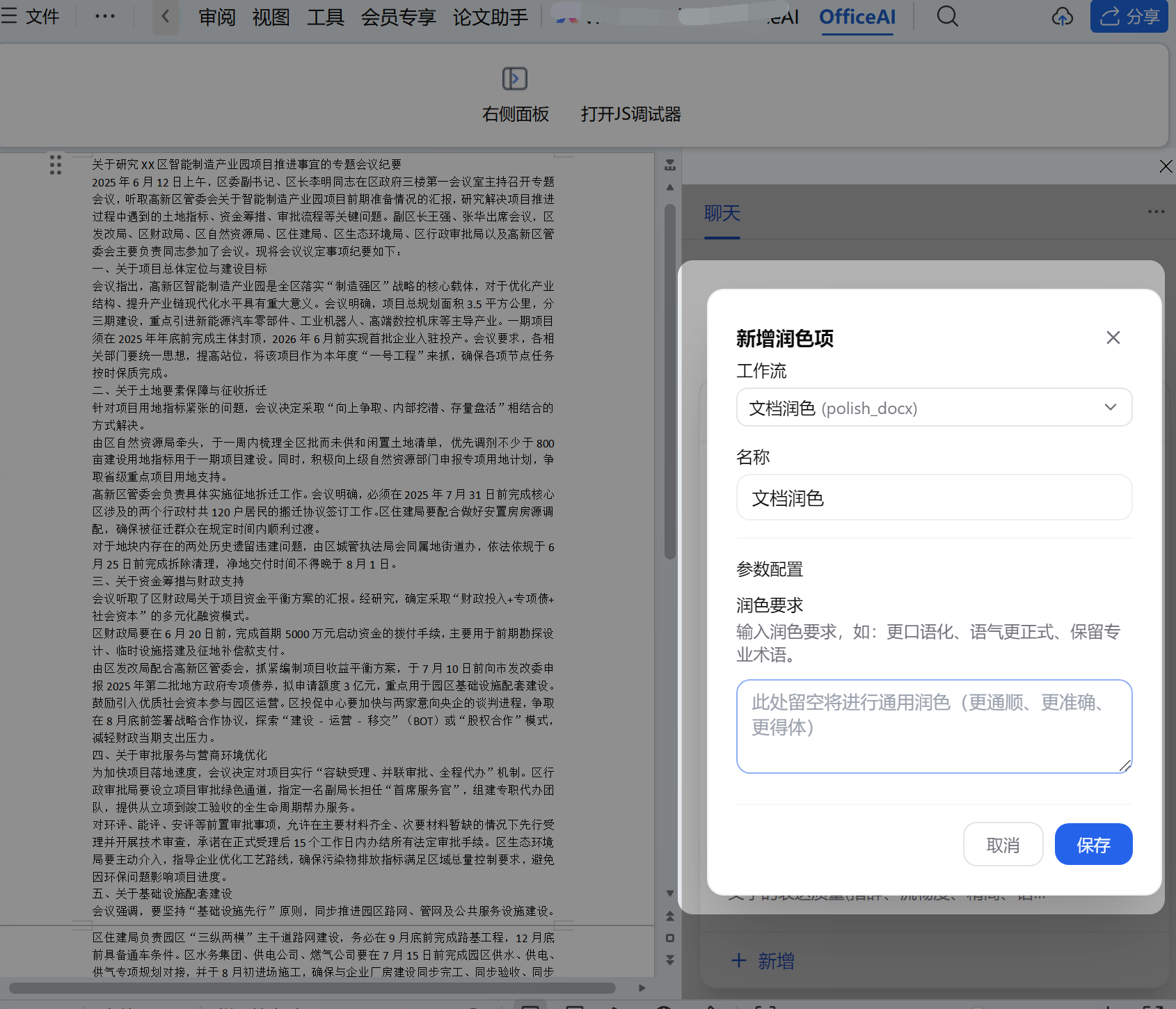Click the text area resize grip corner
Screen dimensions: 1176x1009
[x=1125, y=766]
